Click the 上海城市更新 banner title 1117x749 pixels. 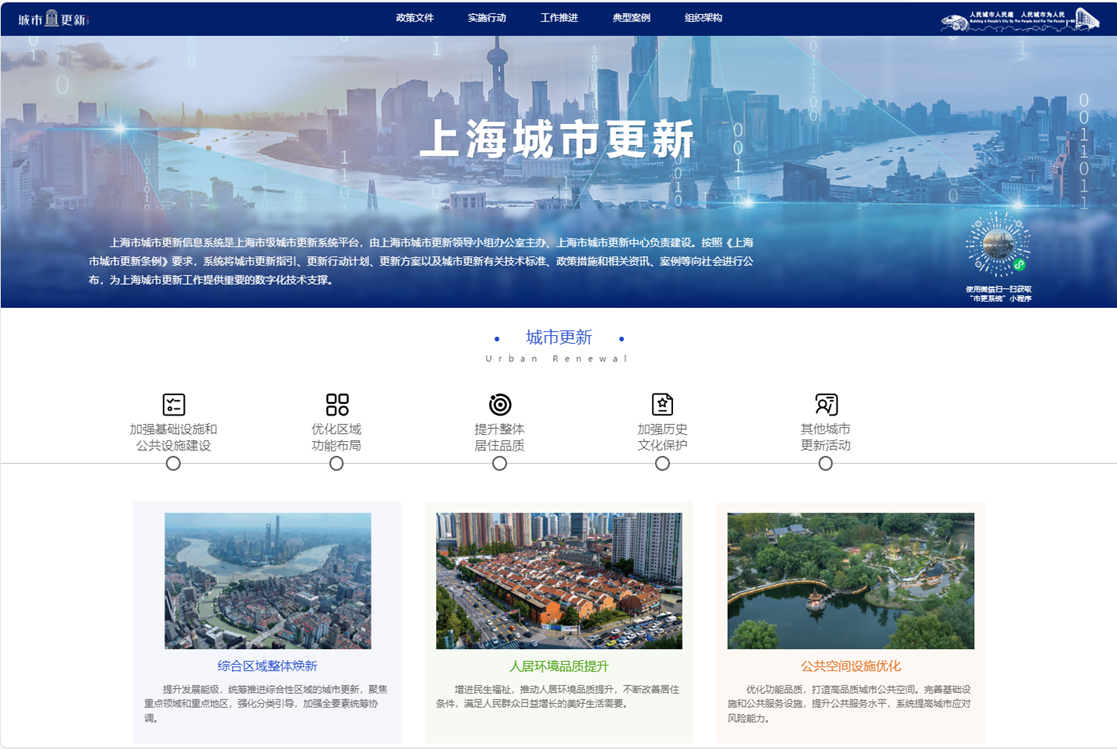(x=557, y=138)
